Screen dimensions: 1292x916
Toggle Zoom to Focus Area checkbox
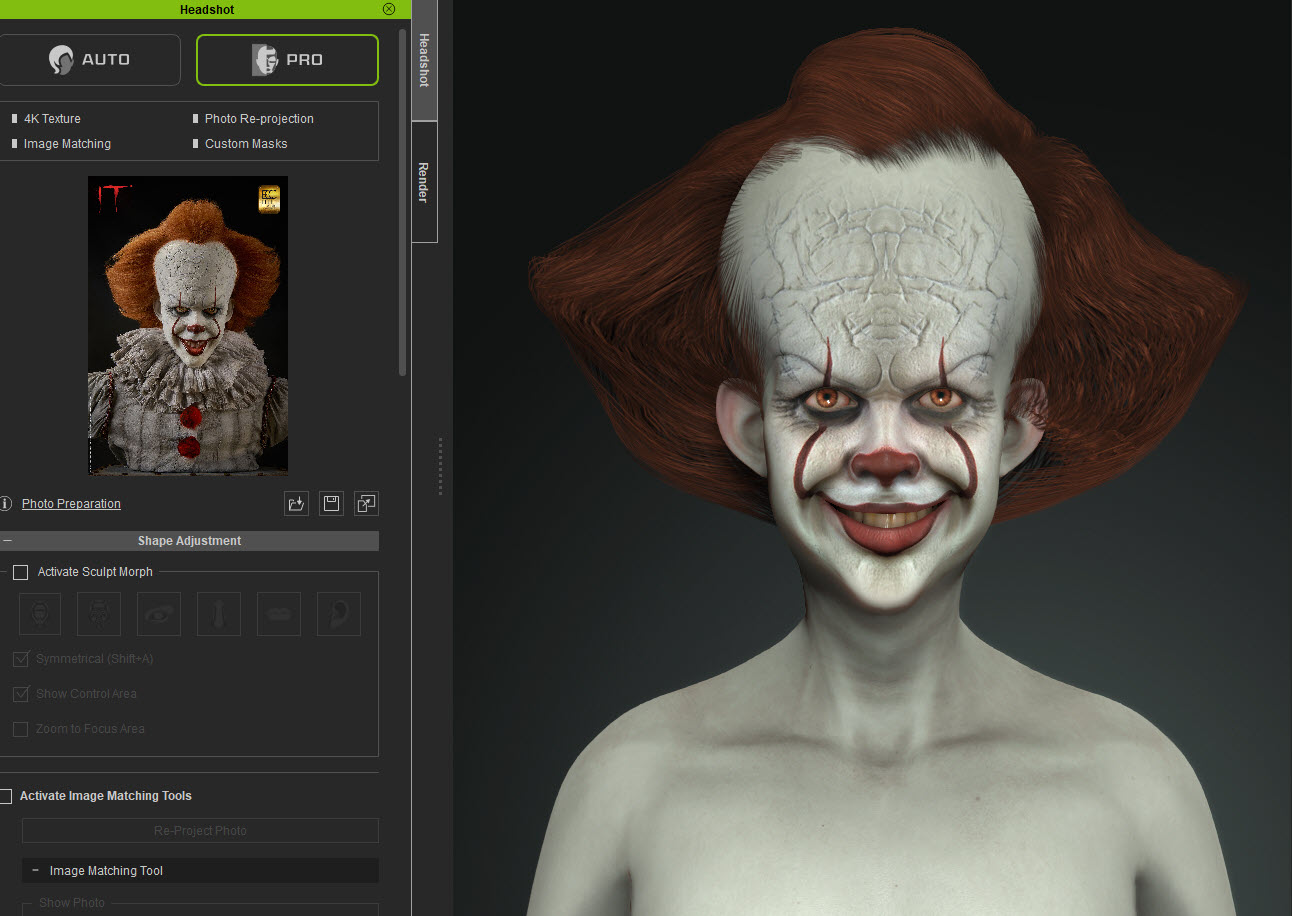[20, 729]
